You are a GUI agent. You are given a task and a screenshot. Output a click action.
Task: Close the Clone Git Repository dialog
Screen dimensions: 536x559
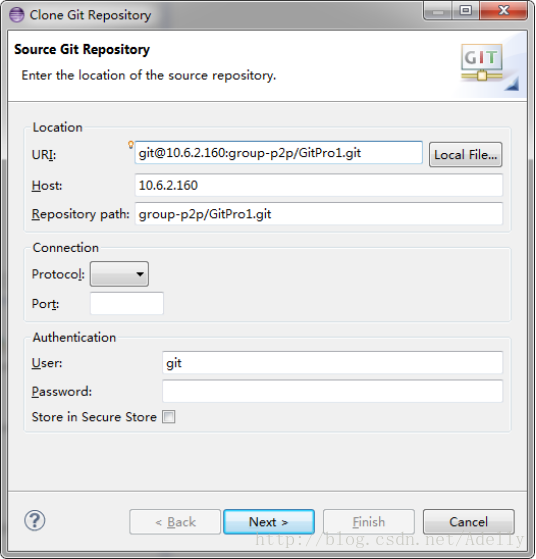(x=503, y=10)
